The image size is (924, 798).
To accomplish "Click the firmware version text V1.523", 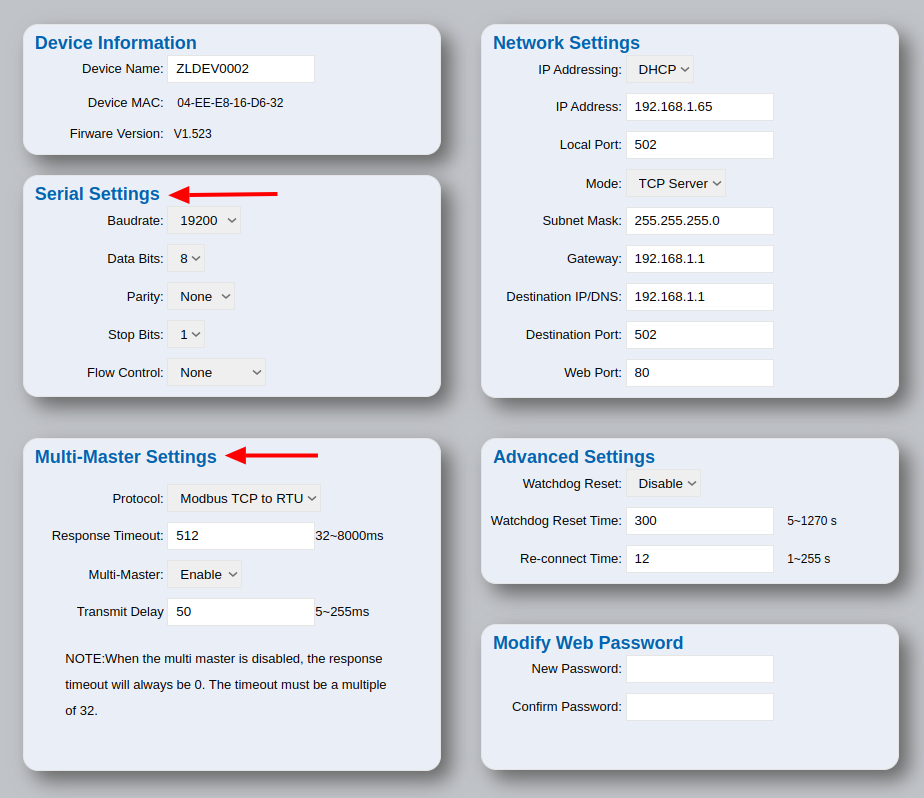I will [x=193, y=134].
